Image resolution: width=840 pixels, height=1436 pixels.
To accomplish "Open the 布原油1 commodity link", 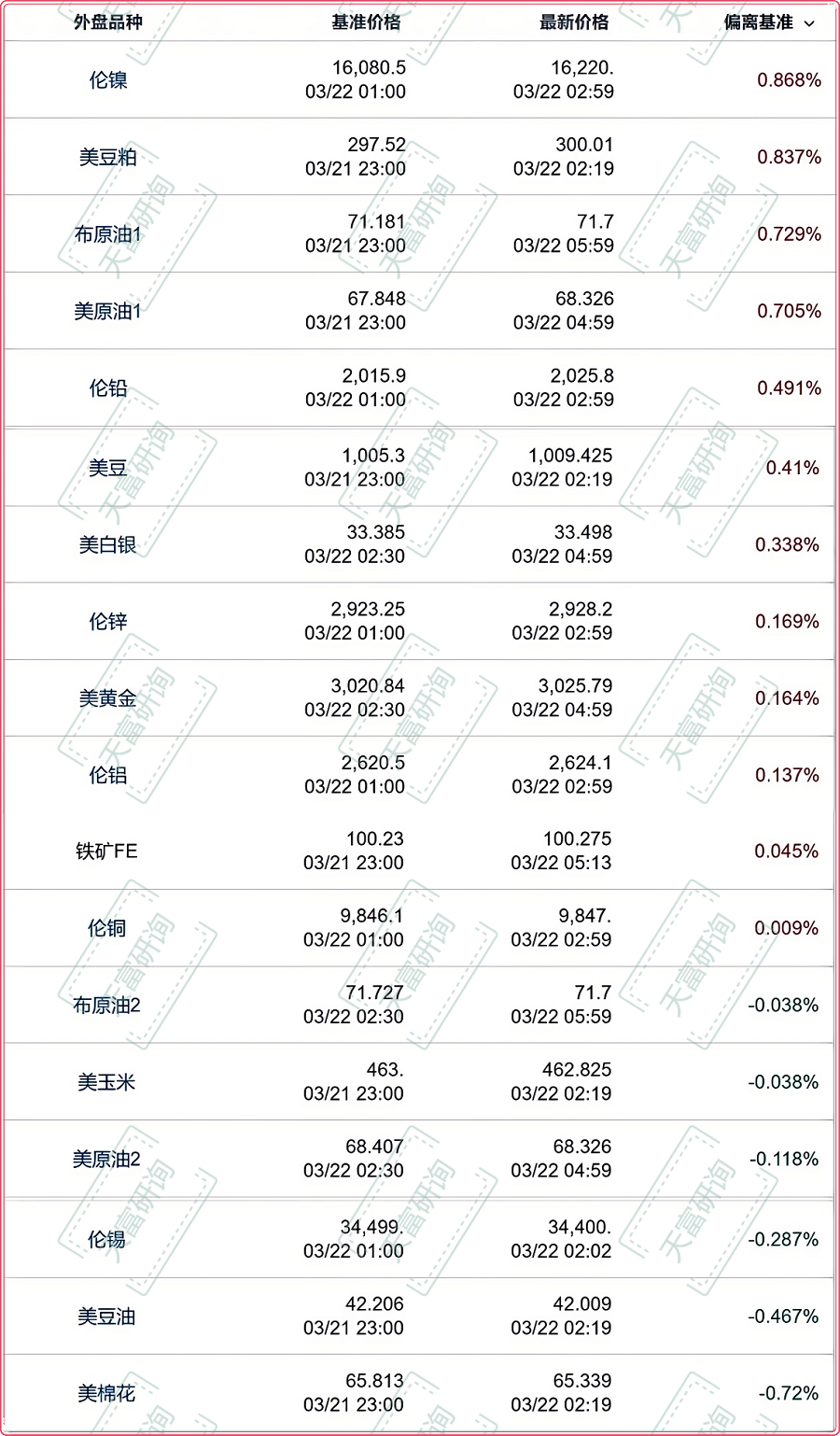I will point(108,234).
